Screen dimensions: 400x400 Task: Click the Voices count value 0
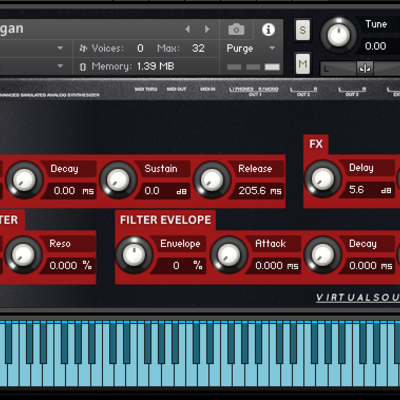(140, 48)
